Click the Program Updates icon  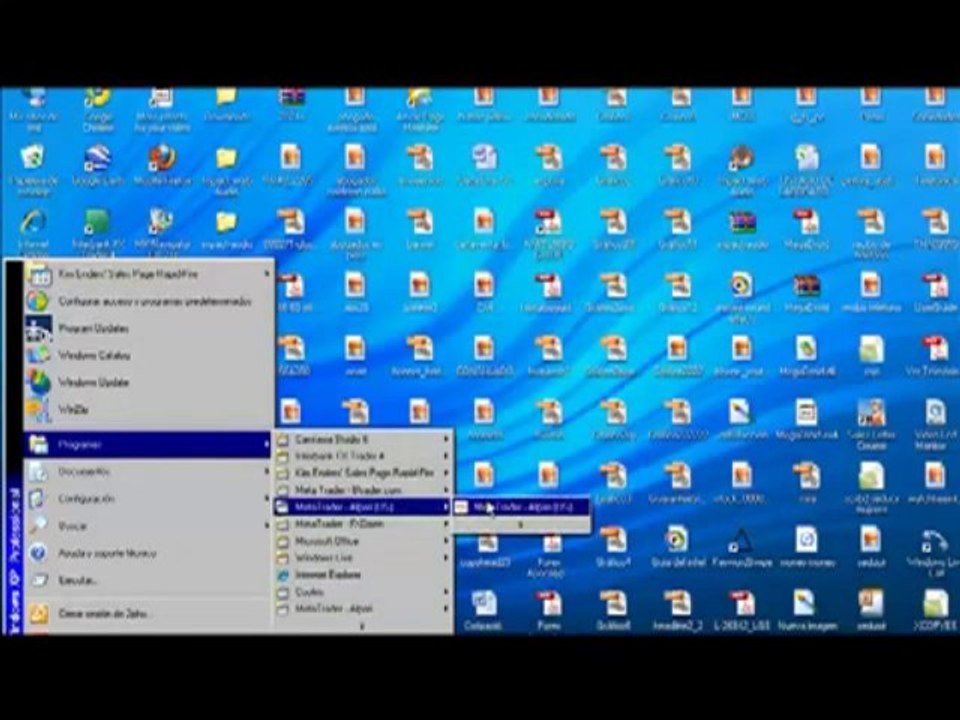tap(38, 328)
